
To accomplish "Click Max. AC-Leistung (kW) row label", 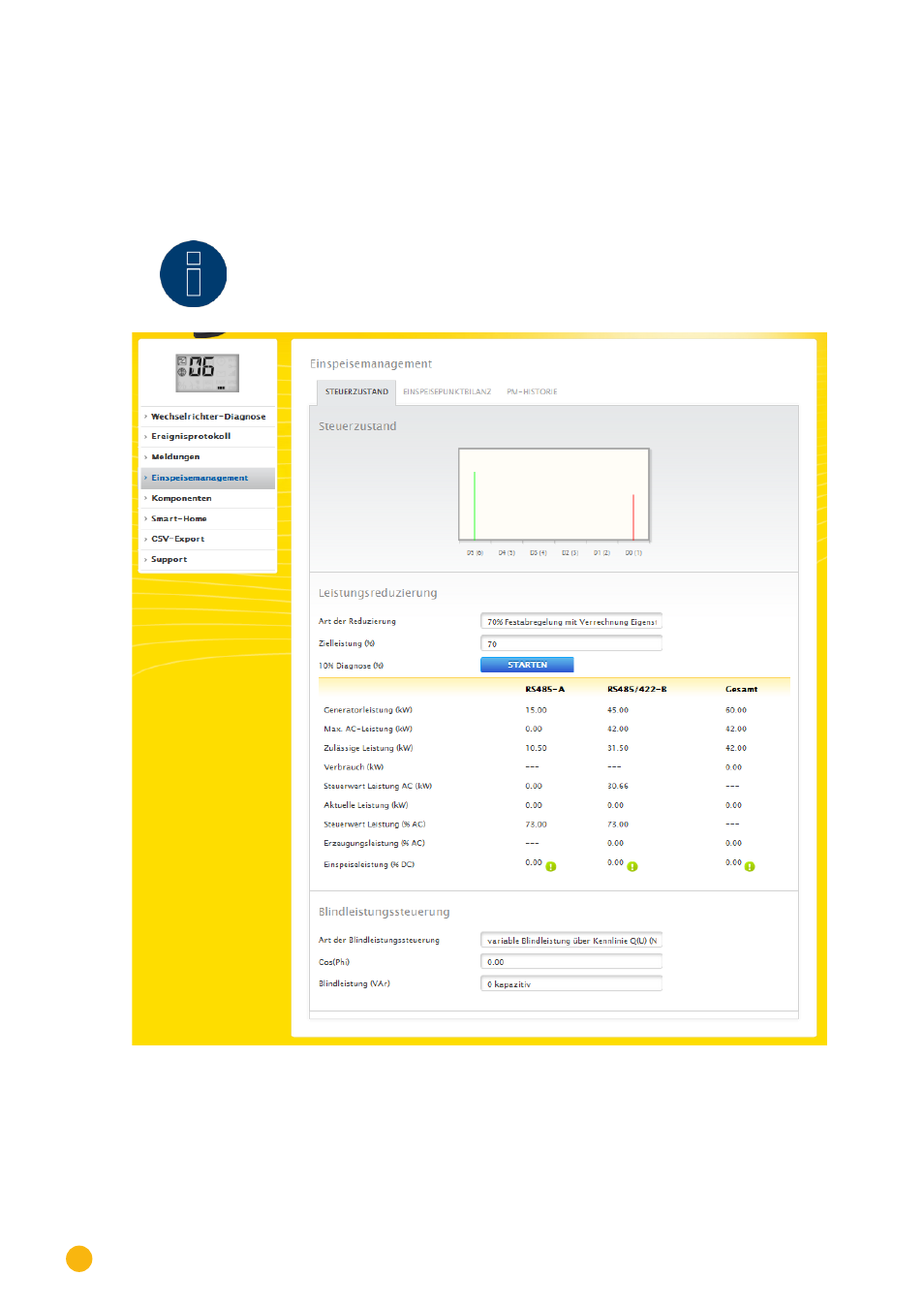I will pyautogui.click(x=368, y=729).
